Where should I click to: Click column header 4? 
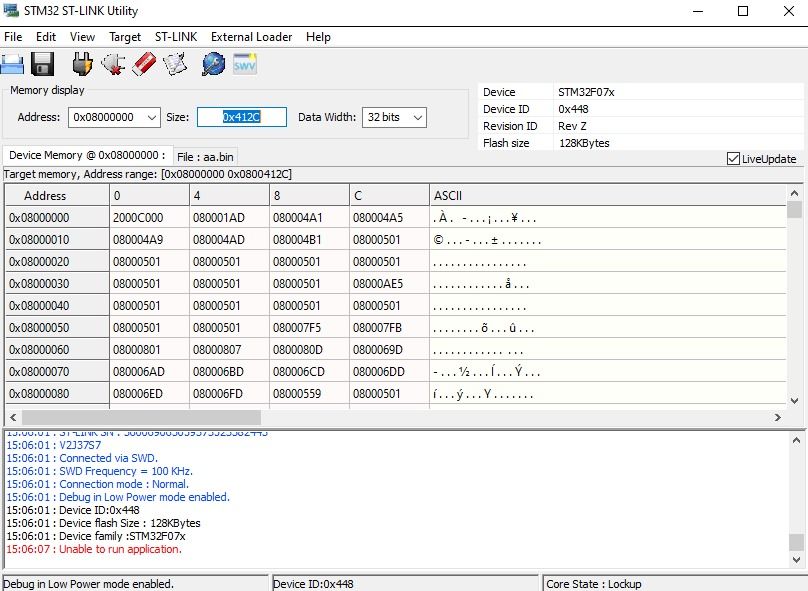pyautogui.click(x=229, y=196)
